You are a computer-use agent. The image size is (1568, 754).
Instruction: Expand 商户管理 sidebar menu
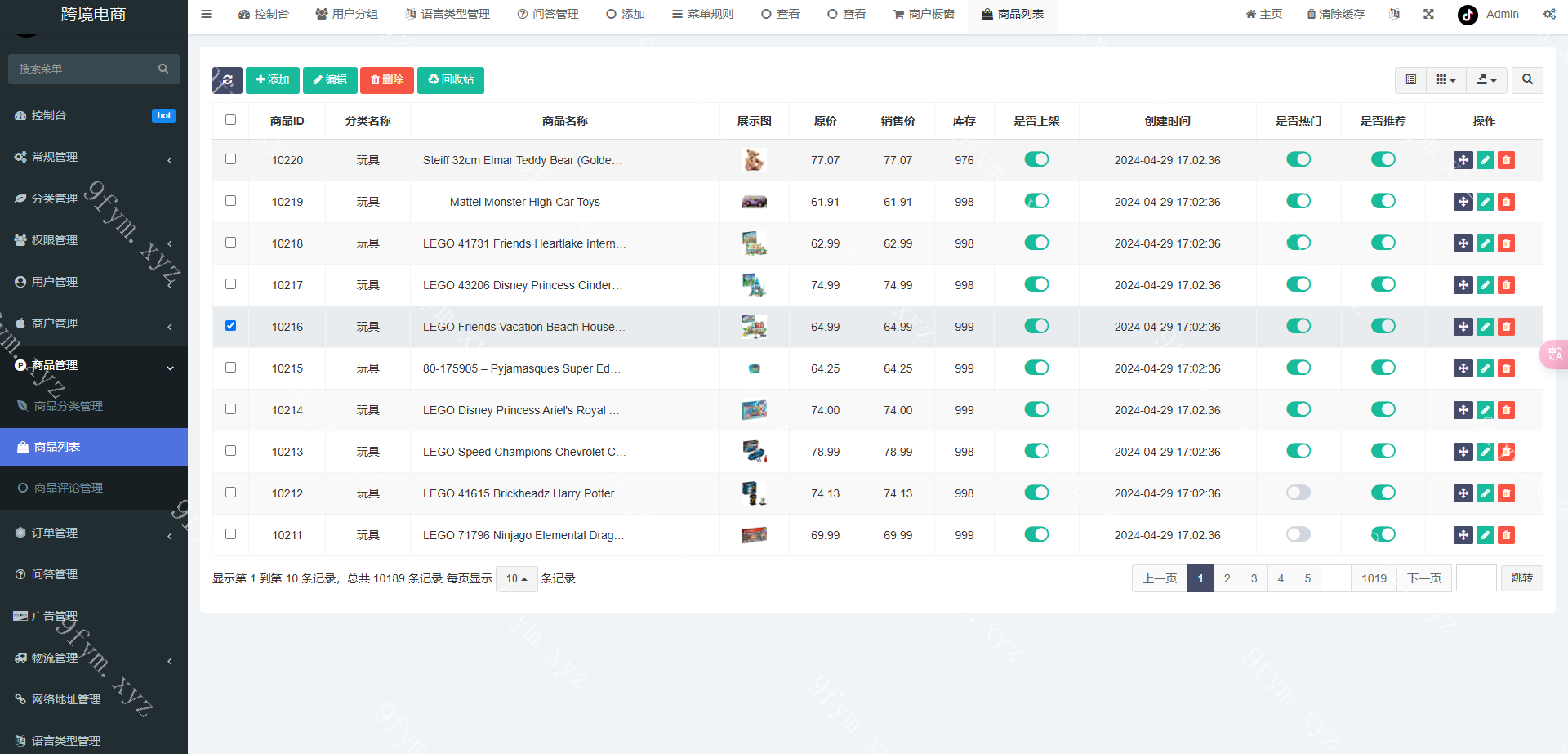[94, 323]
